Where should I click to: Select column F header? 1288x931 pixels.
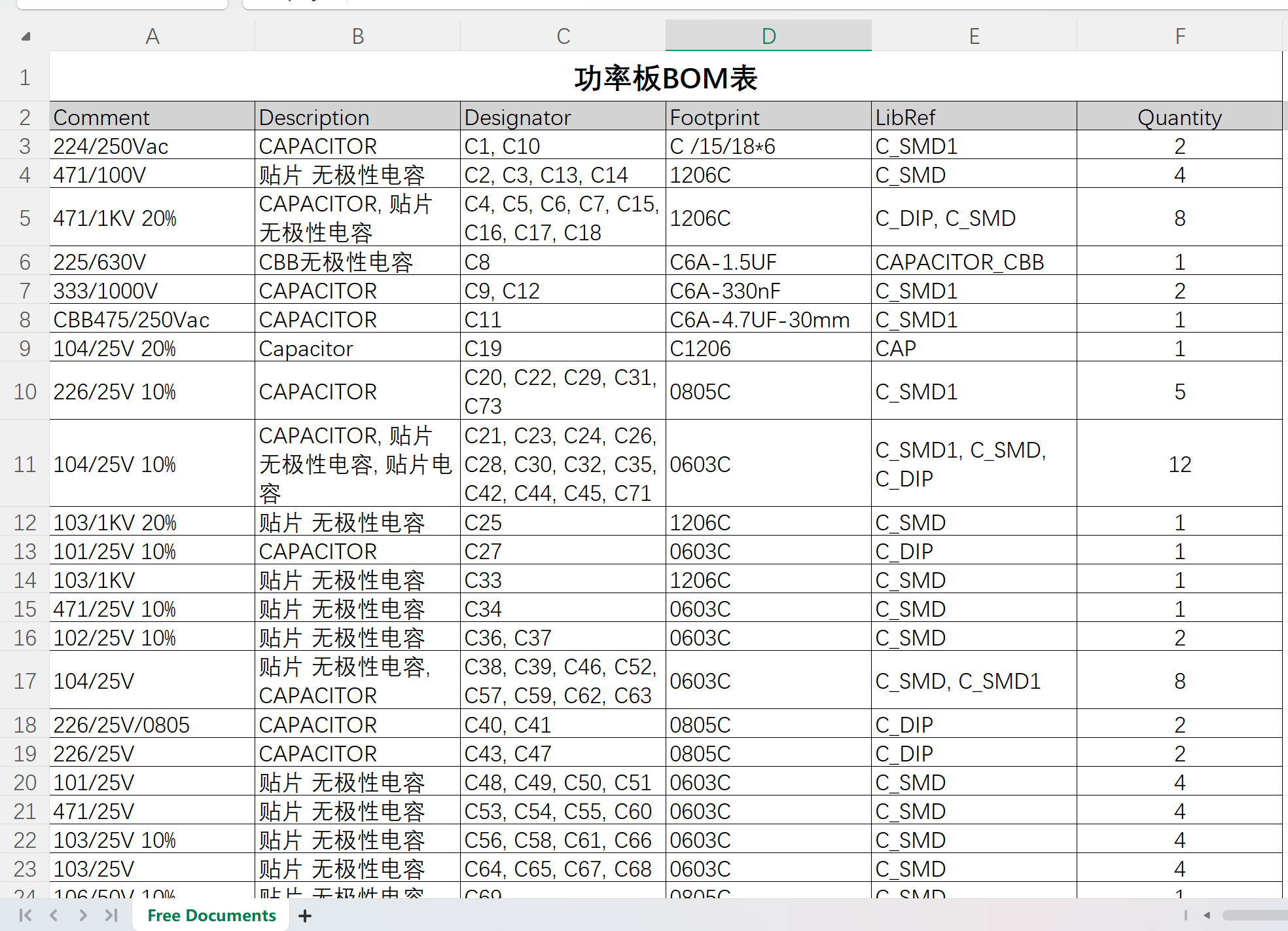click(x=1179, y=35)
